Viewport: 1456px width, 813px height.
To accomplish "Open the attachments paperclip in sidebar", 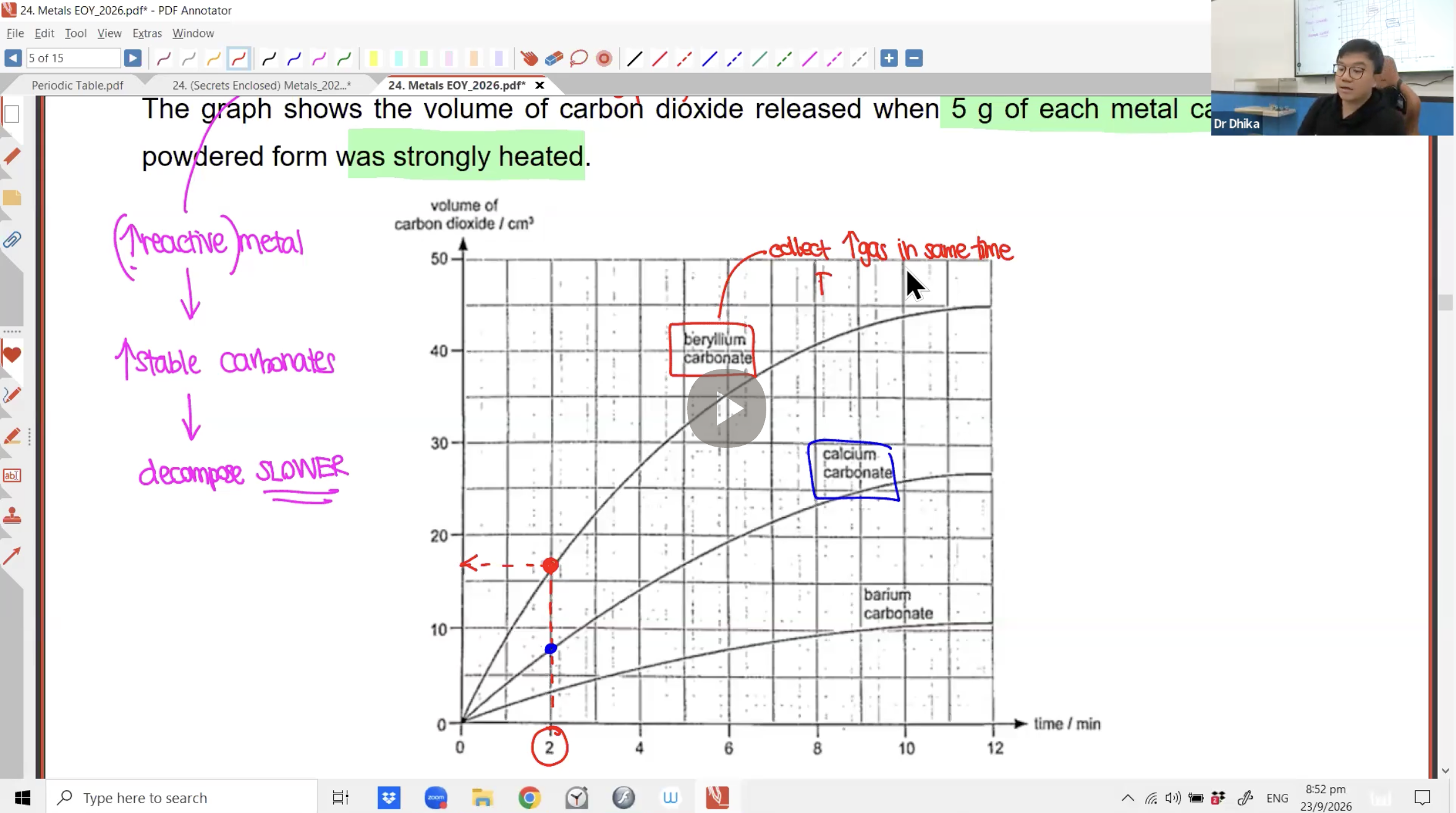I will [12, 240].
